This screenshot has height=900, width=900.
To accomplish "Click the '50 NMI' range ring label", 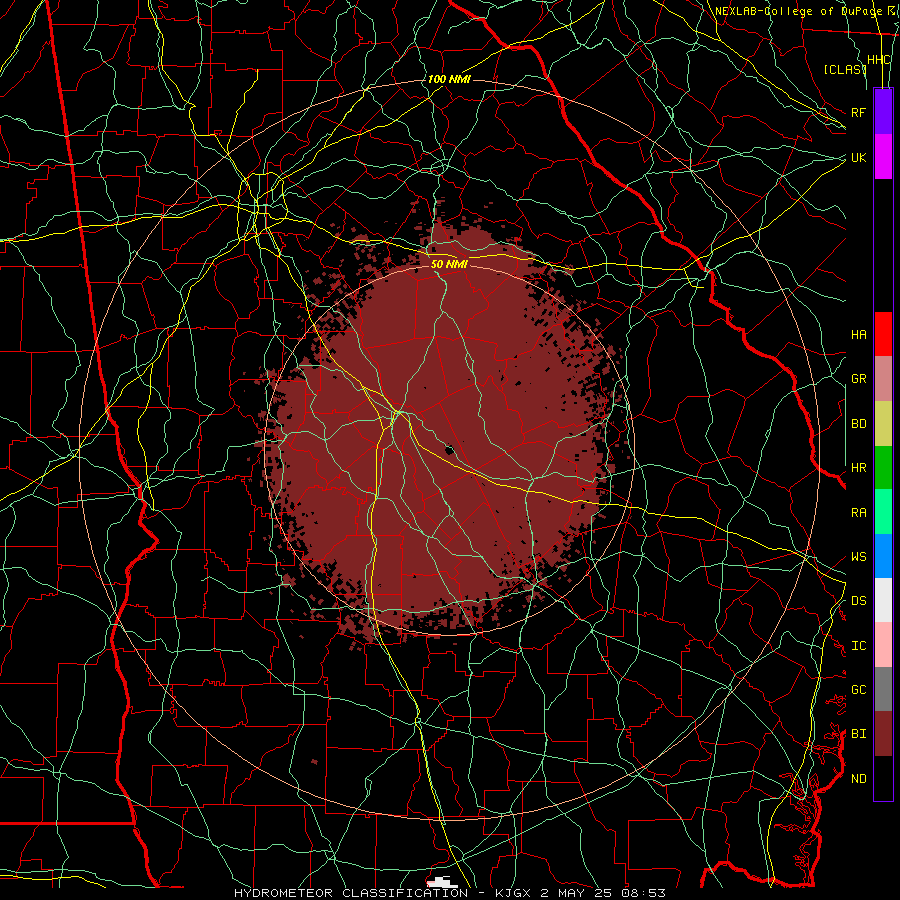I will click(449, 264).
